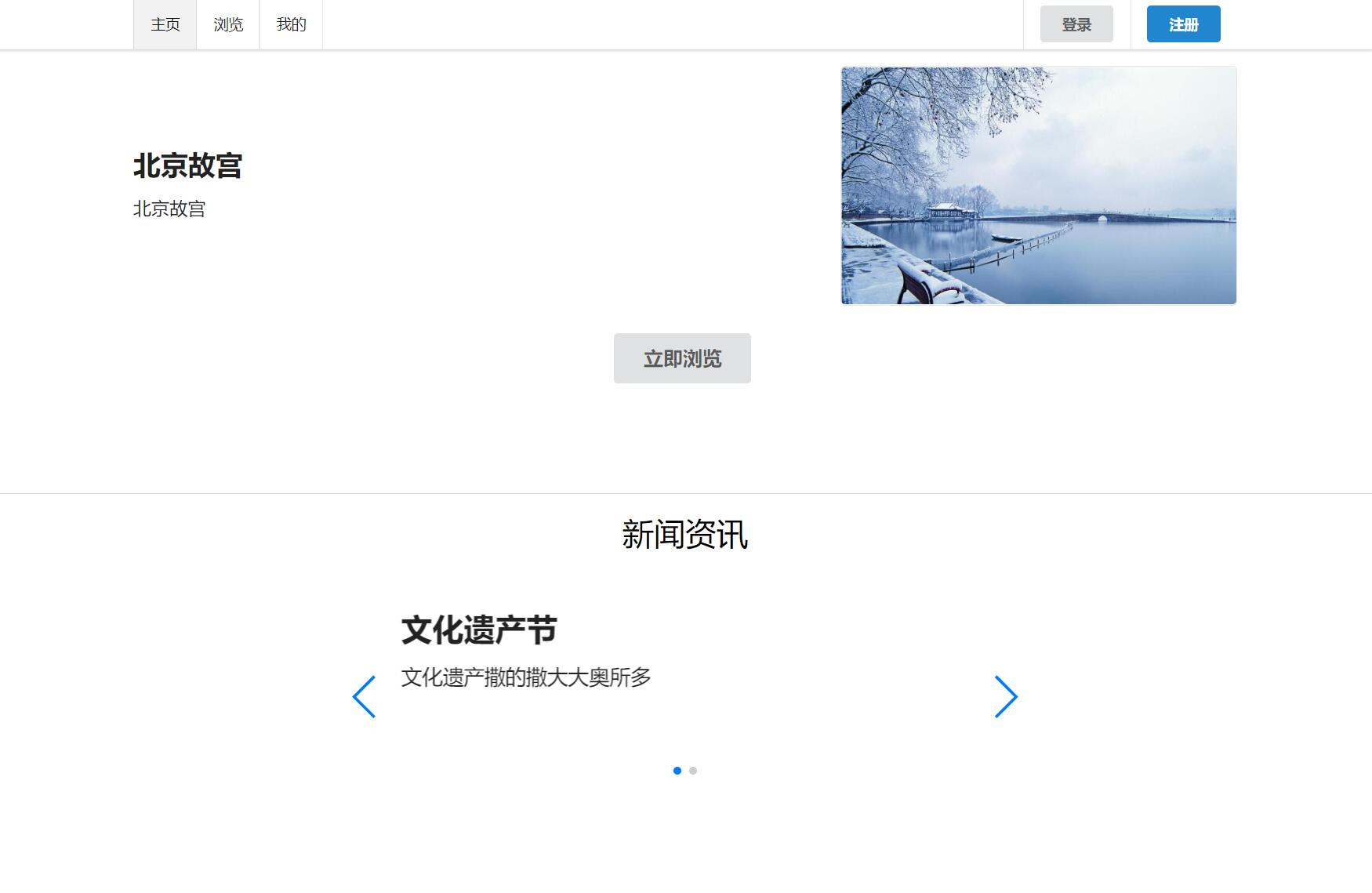Go to the 我的 tab
The height and width of the screenshot is (893, 1372).
pyautogui.click(x=291, y=24)
